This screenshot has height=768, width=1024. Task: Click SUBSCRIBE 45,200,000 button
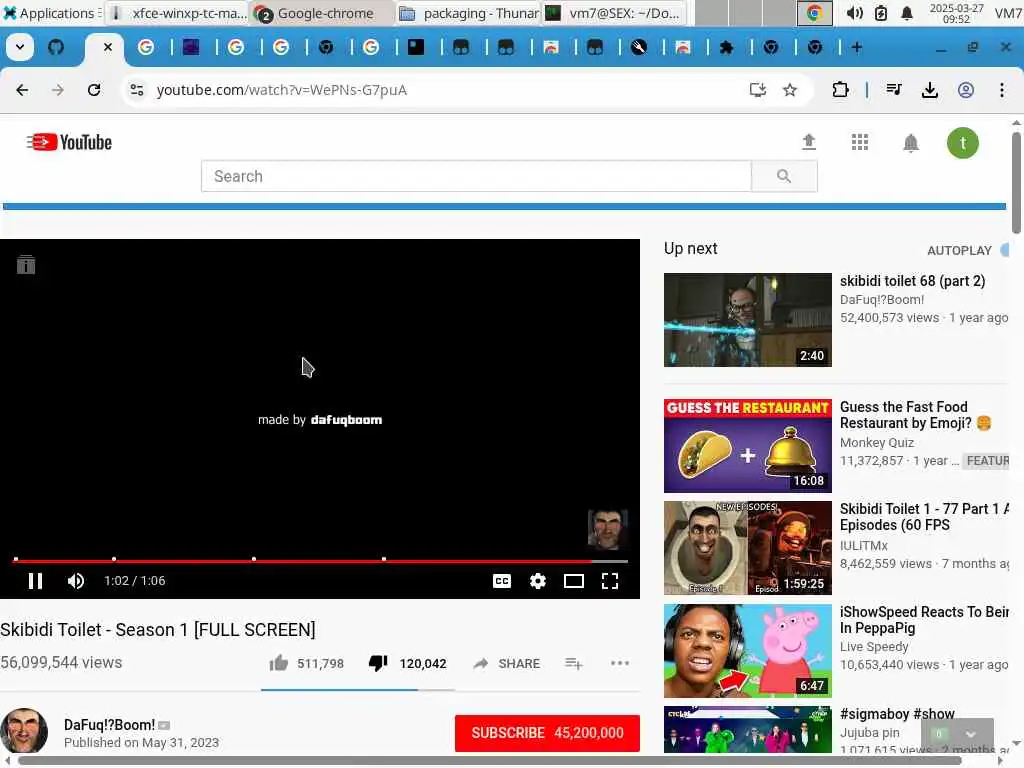tap(547, 733)
